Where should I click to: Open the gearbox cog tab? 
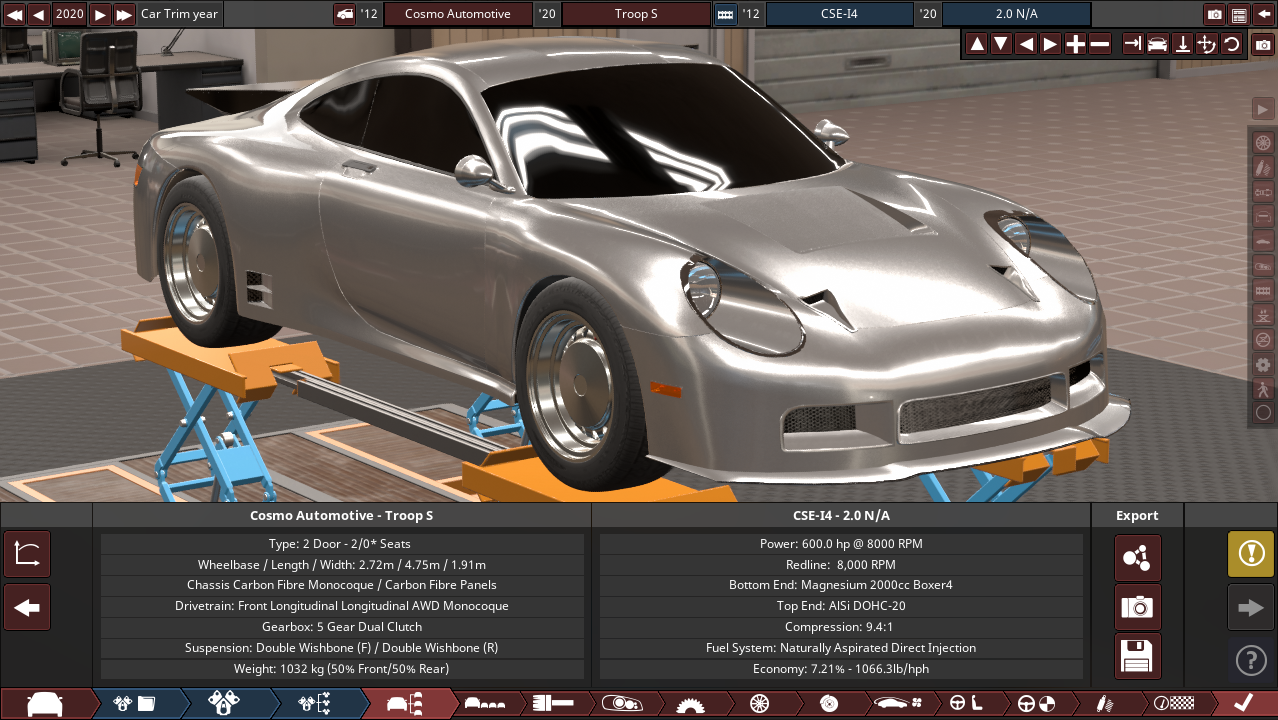click(689, 703)
